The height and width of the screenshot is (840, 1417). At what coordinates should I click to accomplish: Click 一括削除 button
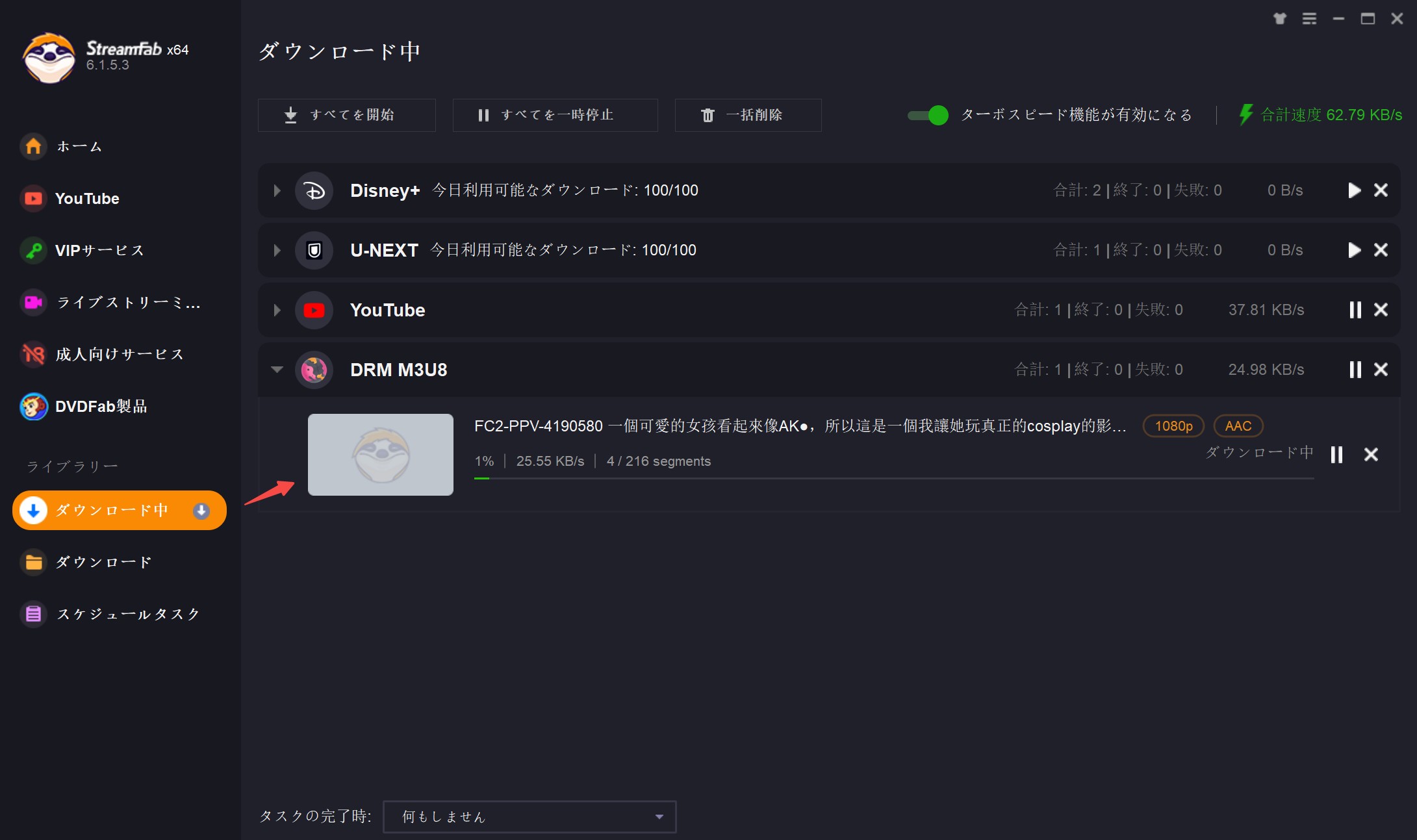click(748, 115)
